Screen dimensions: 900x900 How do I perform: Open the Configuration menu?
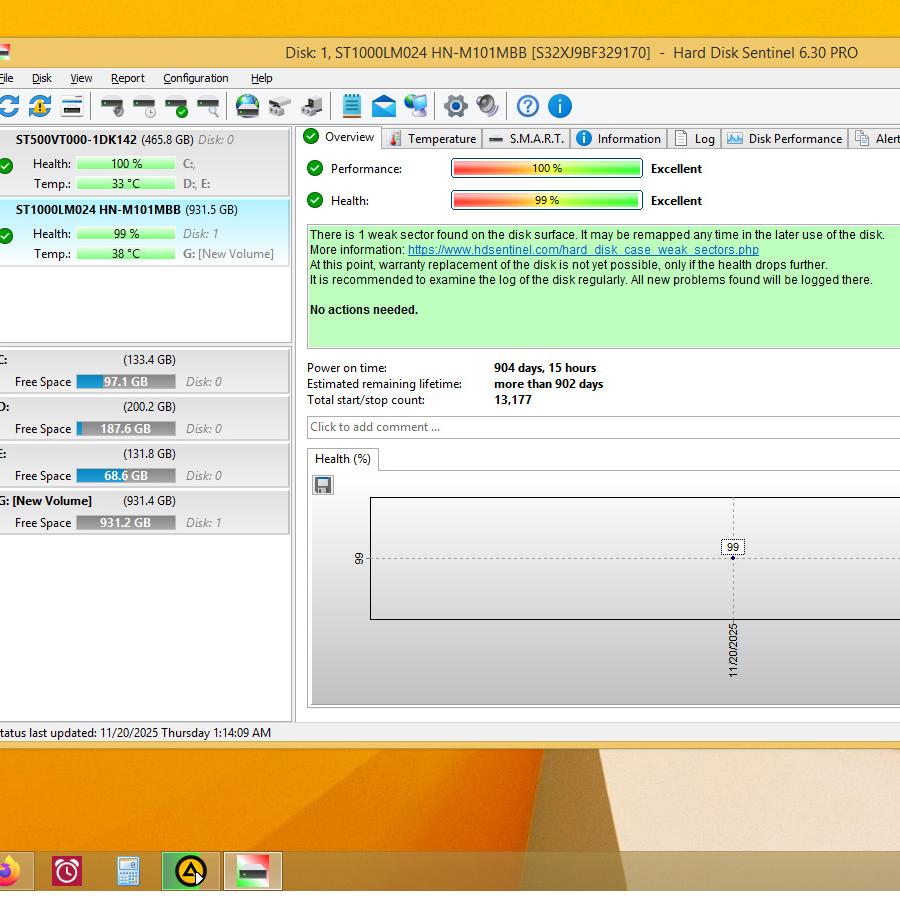(195, 78)
